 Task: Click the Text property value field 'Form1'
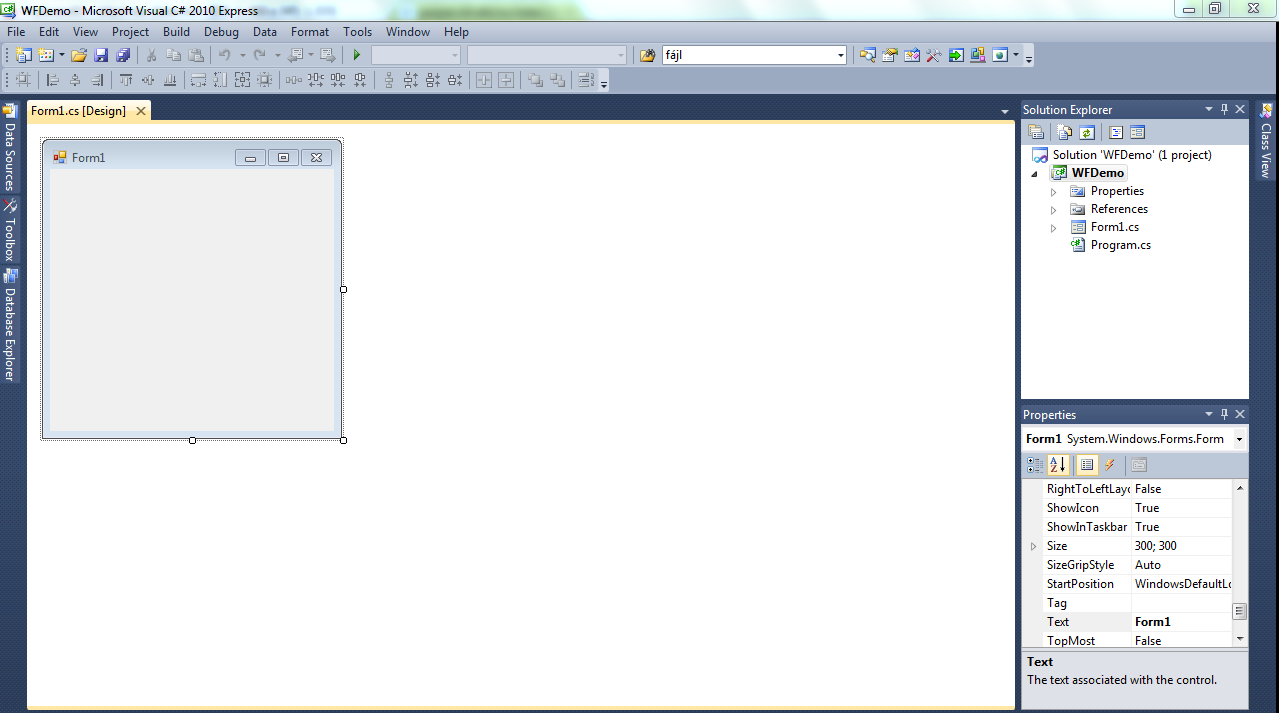coord(1181,622)
